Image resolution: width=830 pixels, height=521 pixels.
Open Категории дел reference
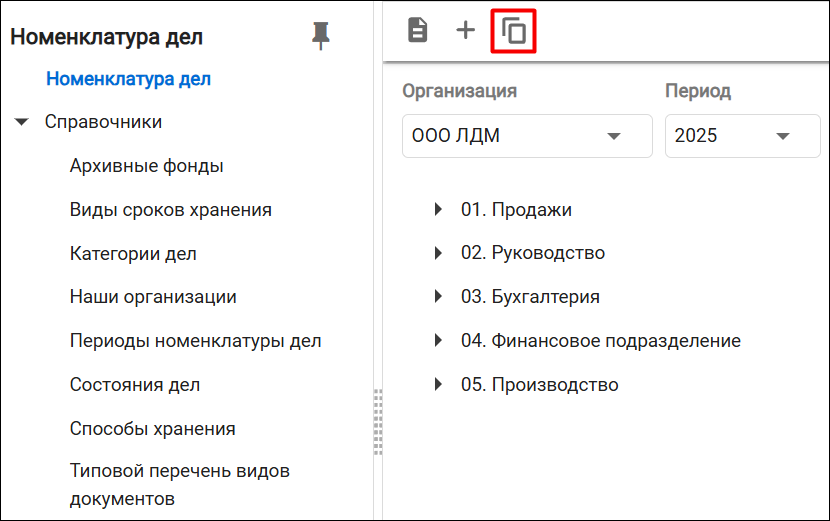point(133,254)
